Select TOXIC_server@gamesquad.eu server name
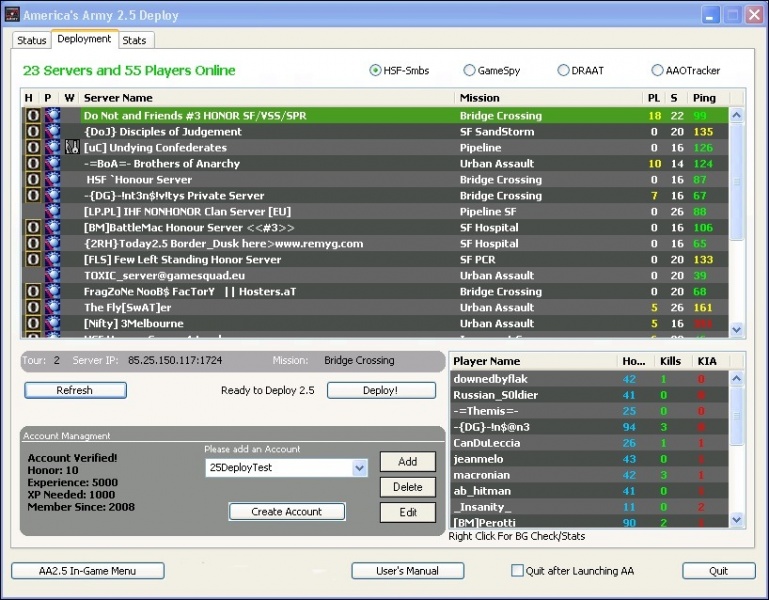 [164, 275]
